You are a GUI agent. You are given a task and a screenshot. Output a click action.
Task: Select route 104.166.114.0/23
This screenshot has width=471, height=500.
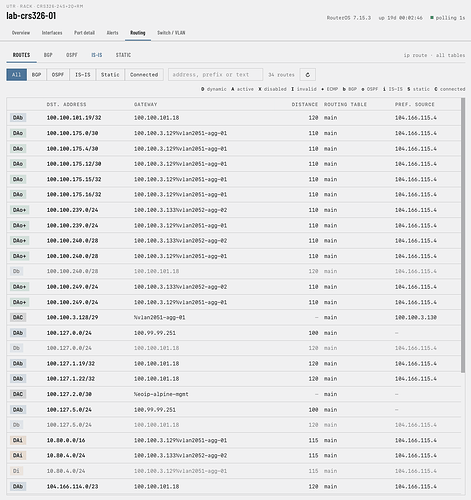[234, 486]
